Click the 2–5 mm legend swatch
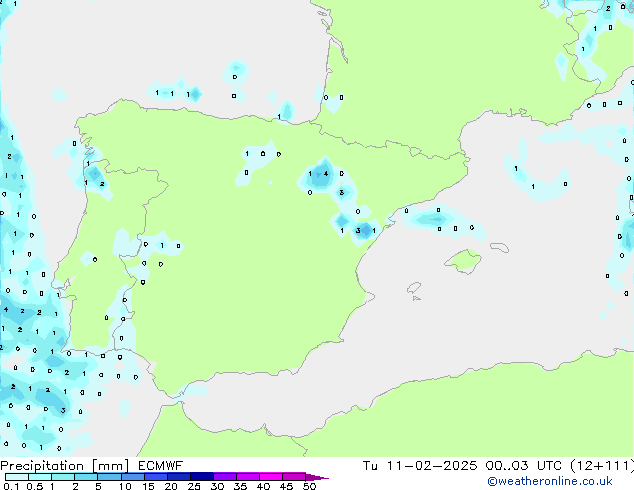The image size is (634, 490). click(x=86, y=477)
